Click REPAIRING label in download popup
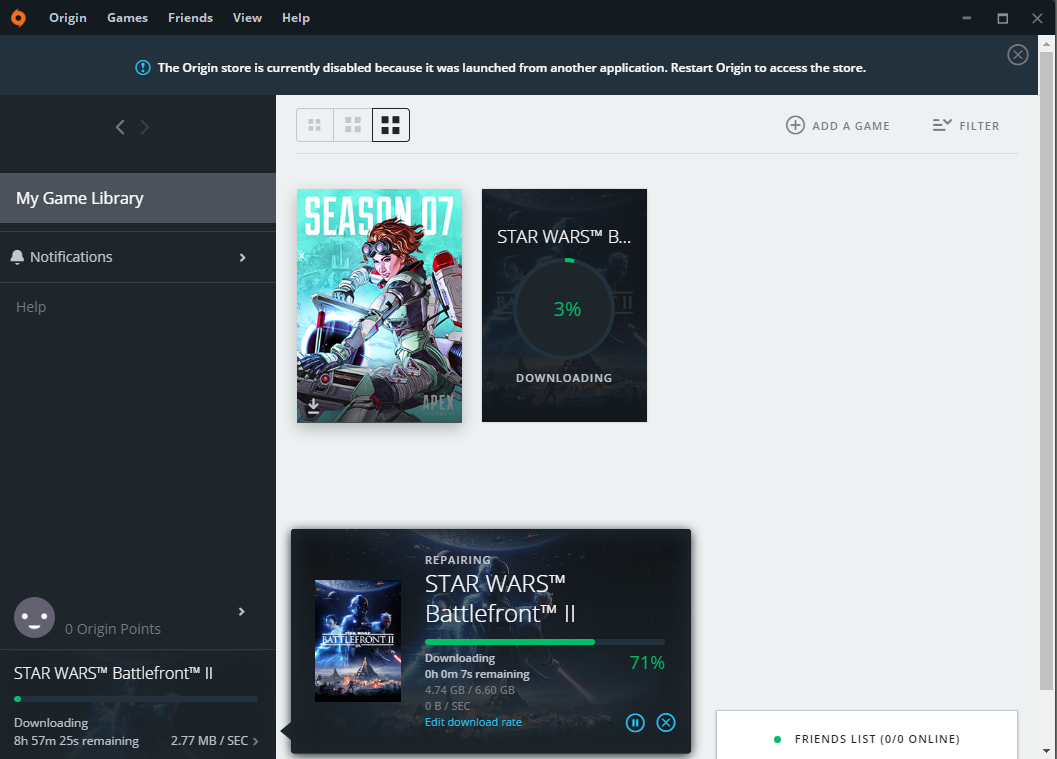Viewport: 1057px width, 759px height. coord(458,560)
